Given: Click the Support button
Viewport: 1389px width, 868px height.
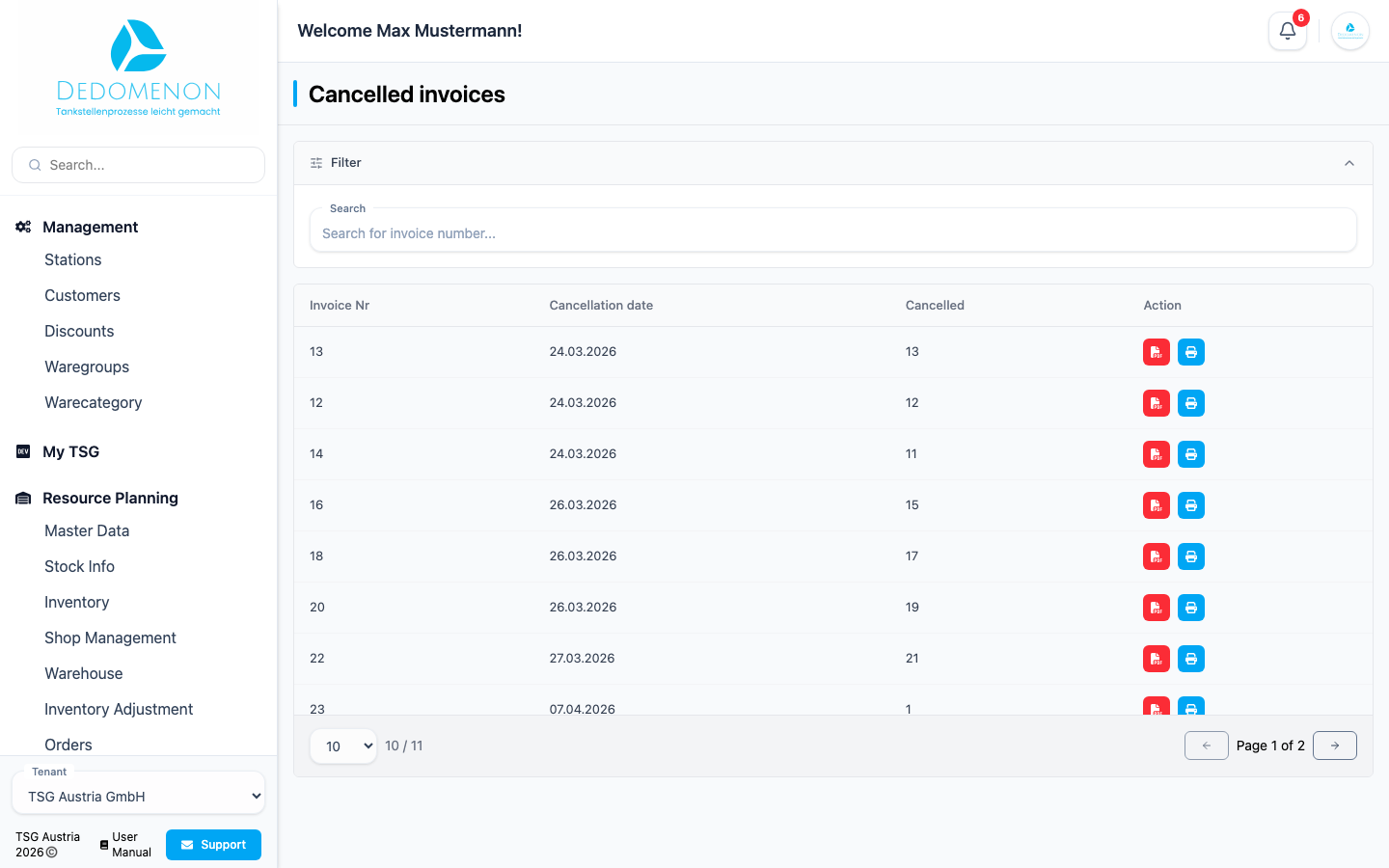Looking at the screenshot, I should pos(213,845).
